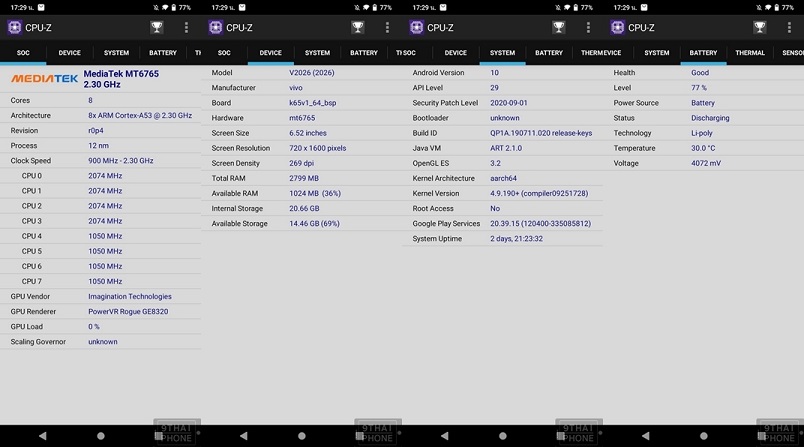The width and height of the screenshot is (804, 447).
Task: Tap the Wi-Fi status icon in DEVICE-tab screenshot
Action: (366, 7)
